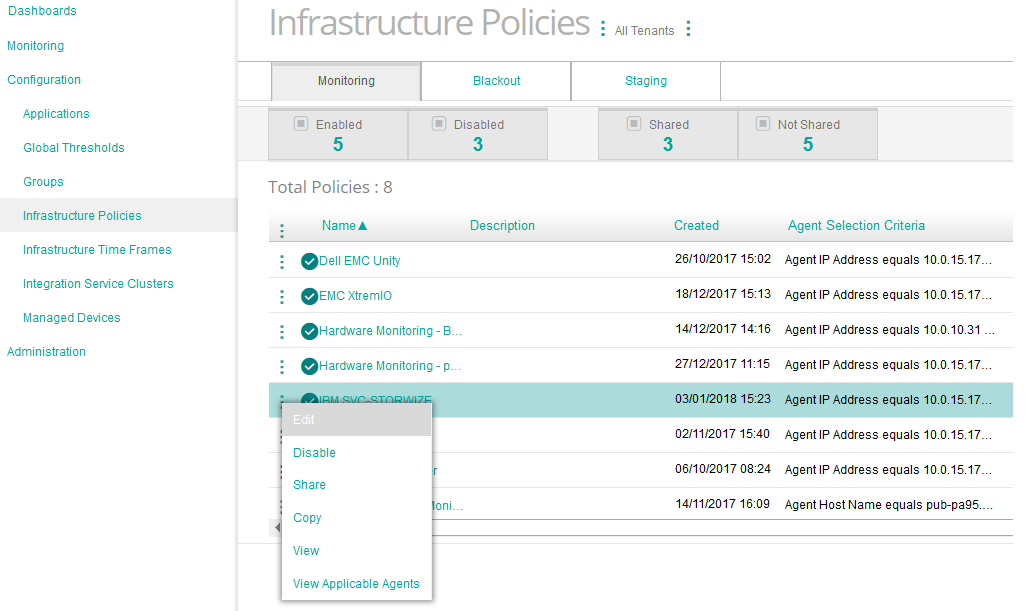The image size is (1030, 611).
Task: Open the action menu for Hardware Monitoring - B...
Action: coord(281,331)
